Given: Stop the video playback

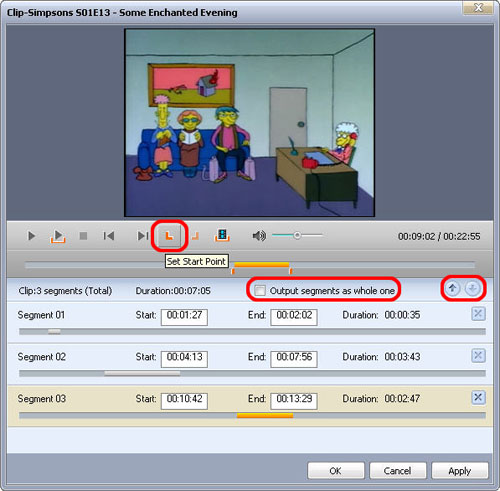Looking at the screenshot, I should 83,236.
